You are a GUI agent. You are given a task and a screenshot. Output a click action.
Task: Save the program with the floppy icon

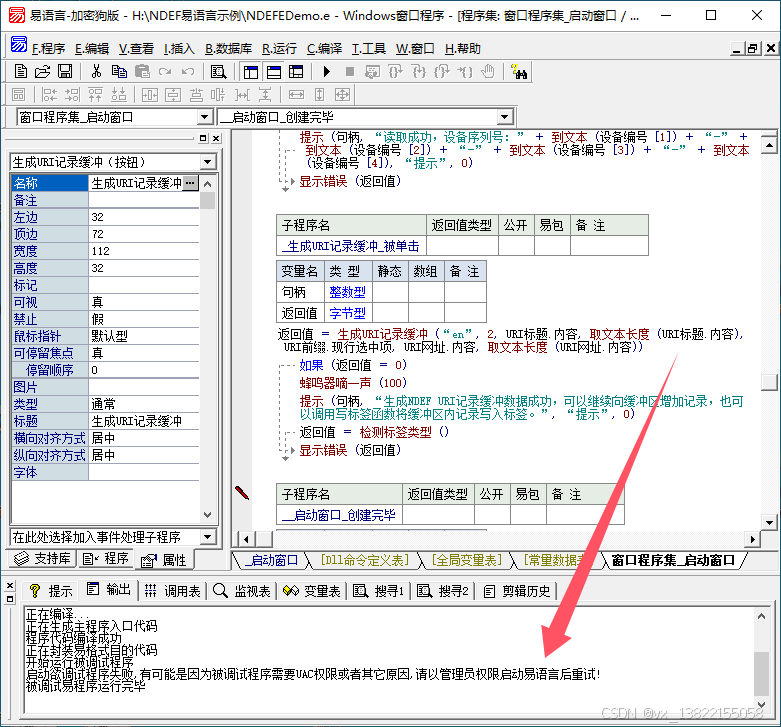65,72
